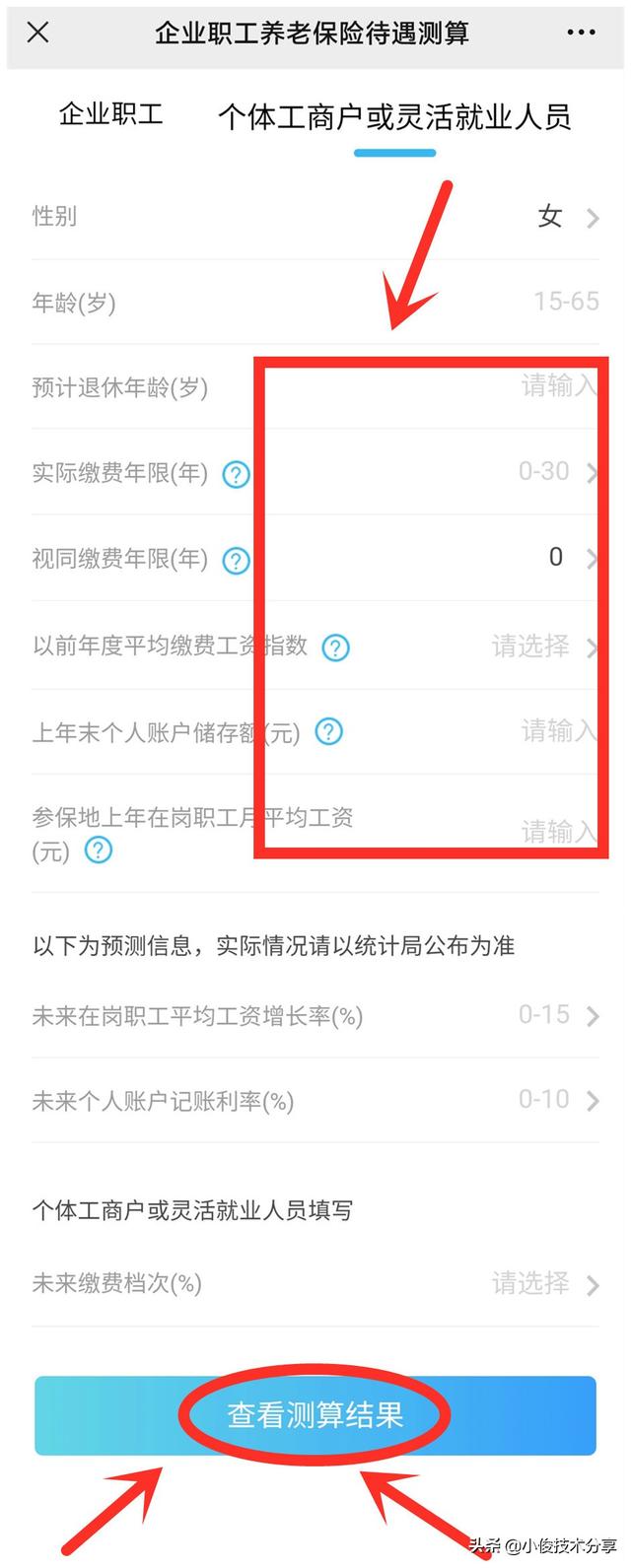Tap help icon for 以前年度平均缴费工资指数
Screen dimensions: 631x1568
336,648
